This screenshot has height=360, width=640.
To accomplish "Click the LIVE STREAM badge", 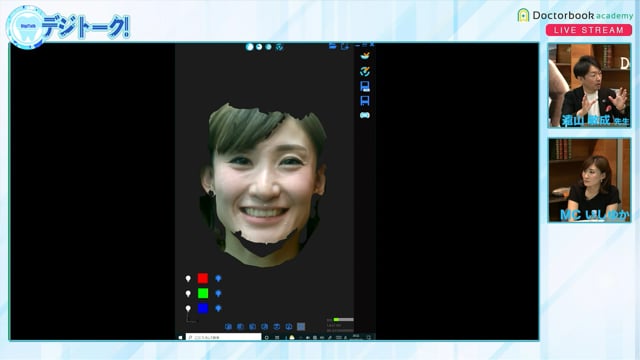I will coord(589,30).
